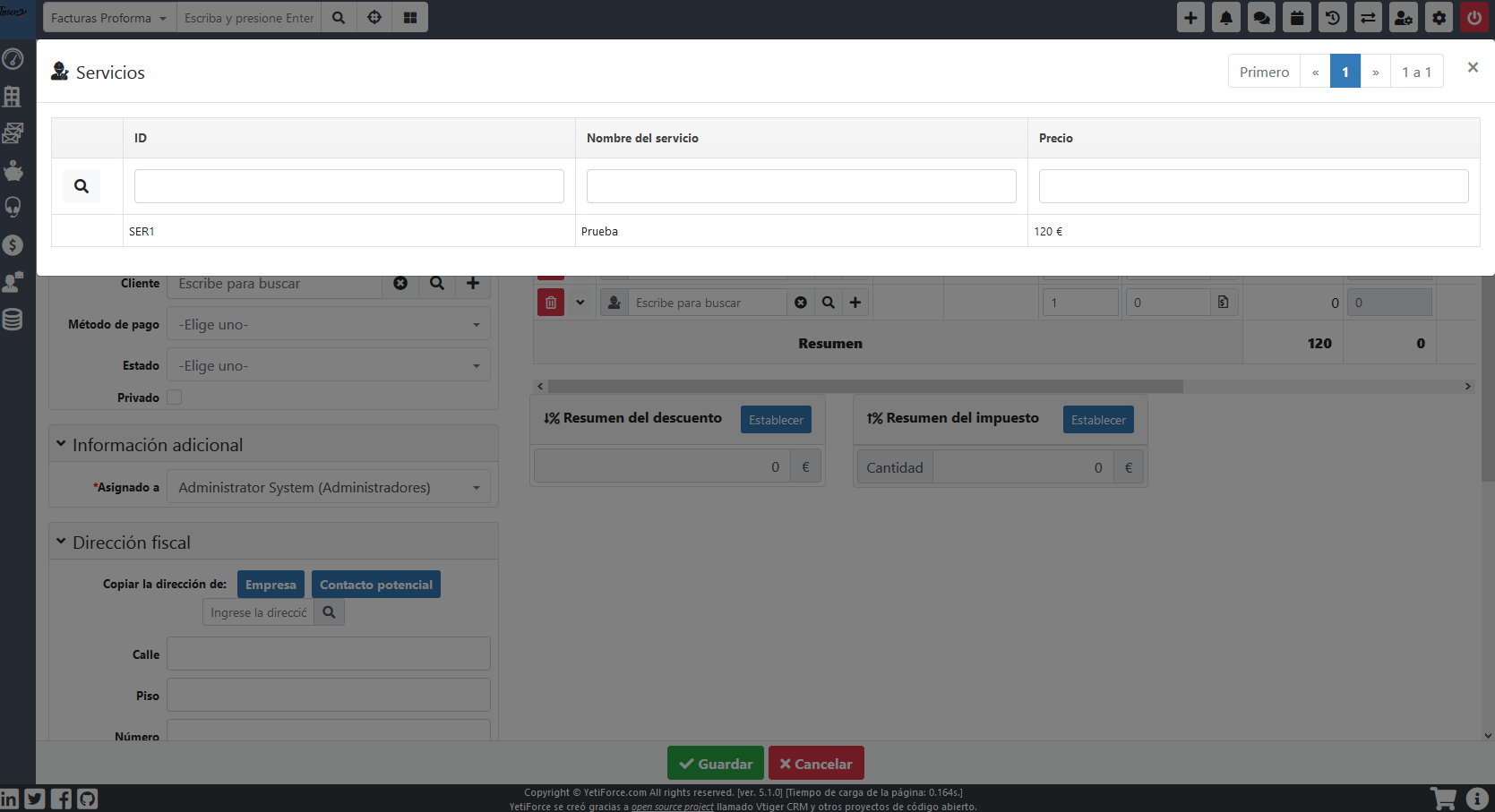The image size is (1495, 812).
Task: Delete the inventory row with trash icon
Action: 551,303
